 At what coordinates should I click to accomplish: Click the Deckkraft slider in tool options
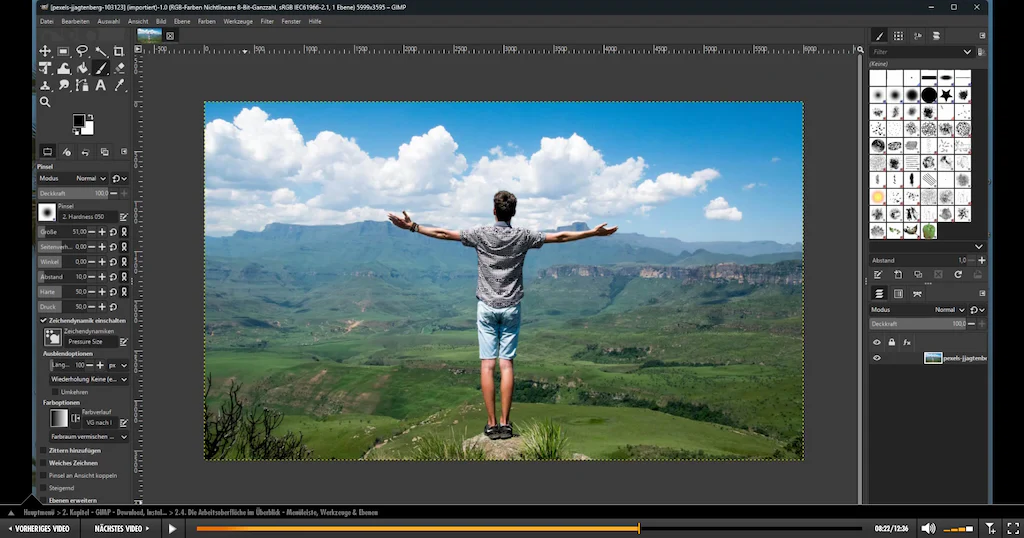point(73,193)
